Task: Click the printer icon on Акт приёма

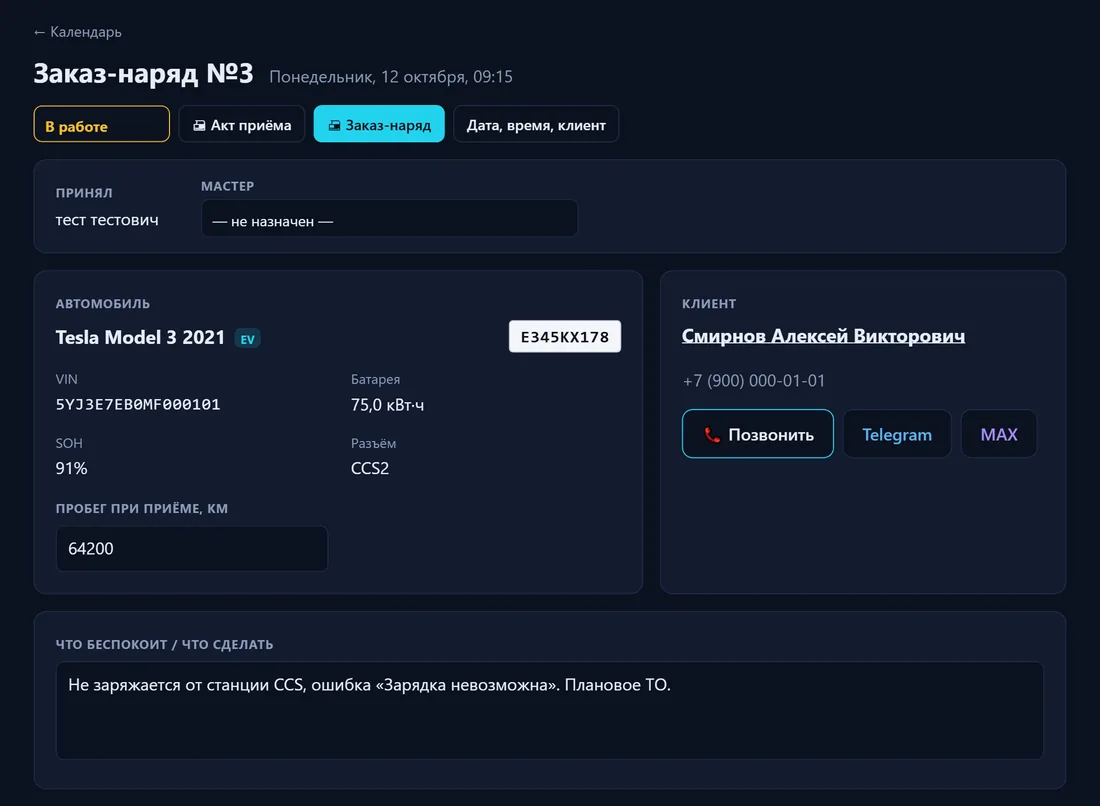Action: tap(199, 125)
